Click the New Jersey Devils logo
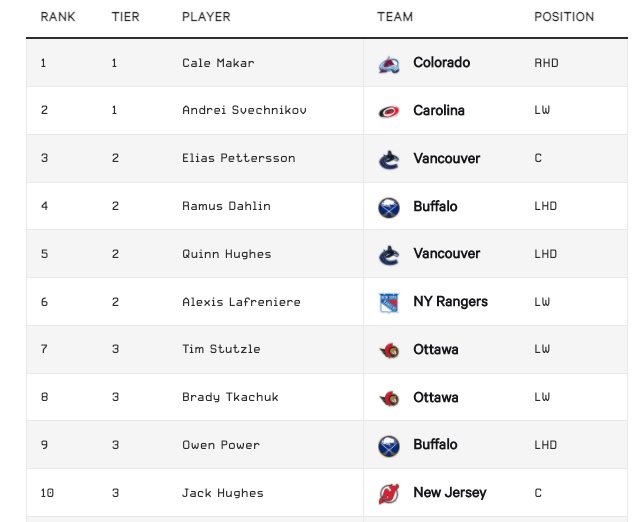The width and height of the screenshot is (642, 522). pyautogui.click(x=389, y=493)
